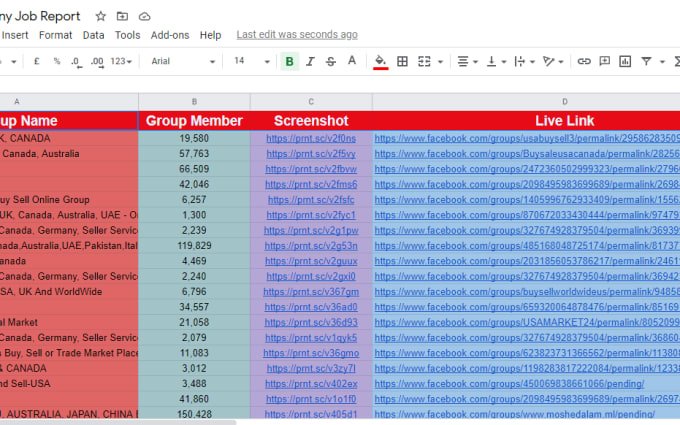Decrease decimal places
680x425 pixels.
76,62
